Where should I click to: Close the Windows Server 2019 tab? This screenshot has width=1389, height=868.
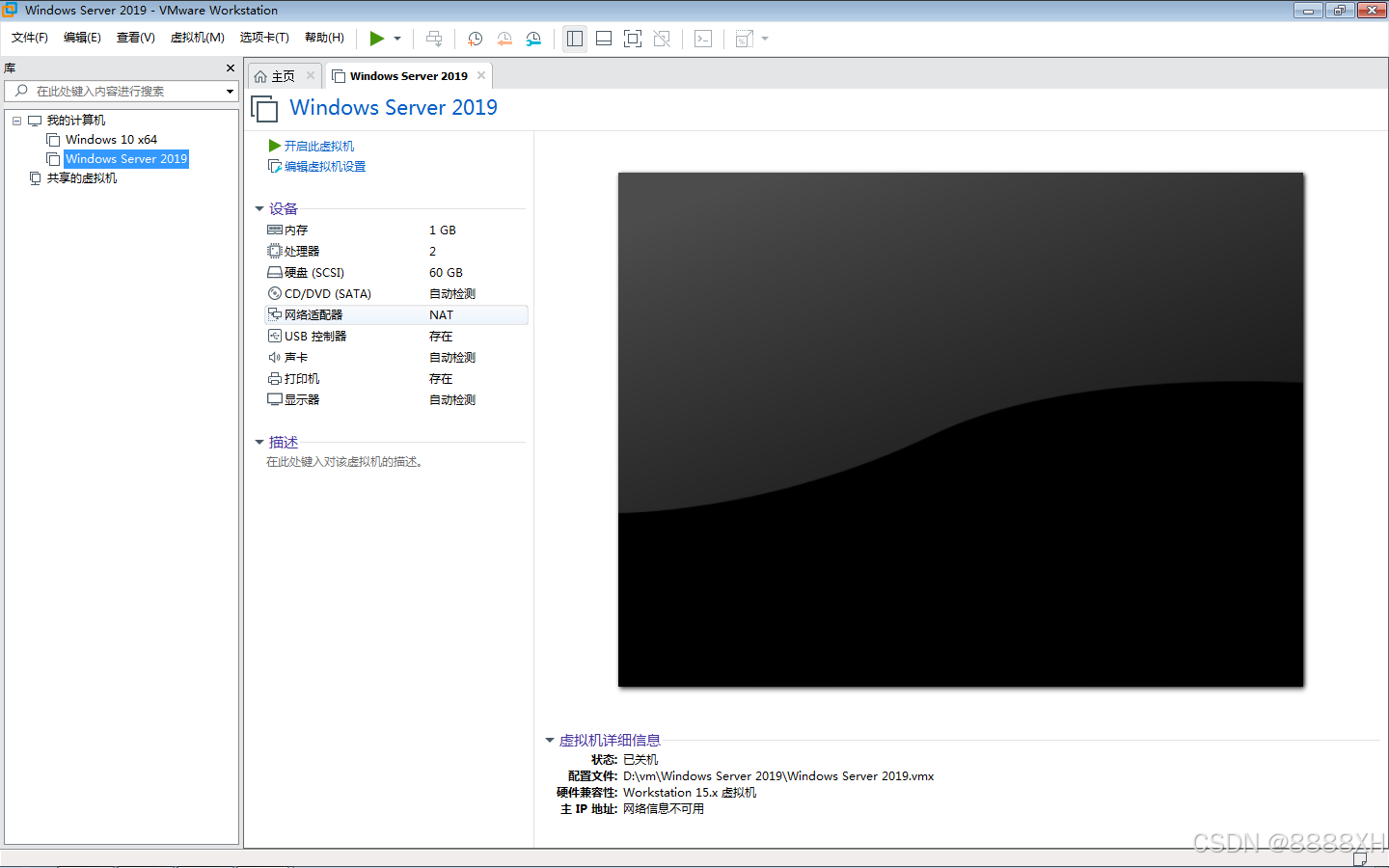(x=481, y=75)
